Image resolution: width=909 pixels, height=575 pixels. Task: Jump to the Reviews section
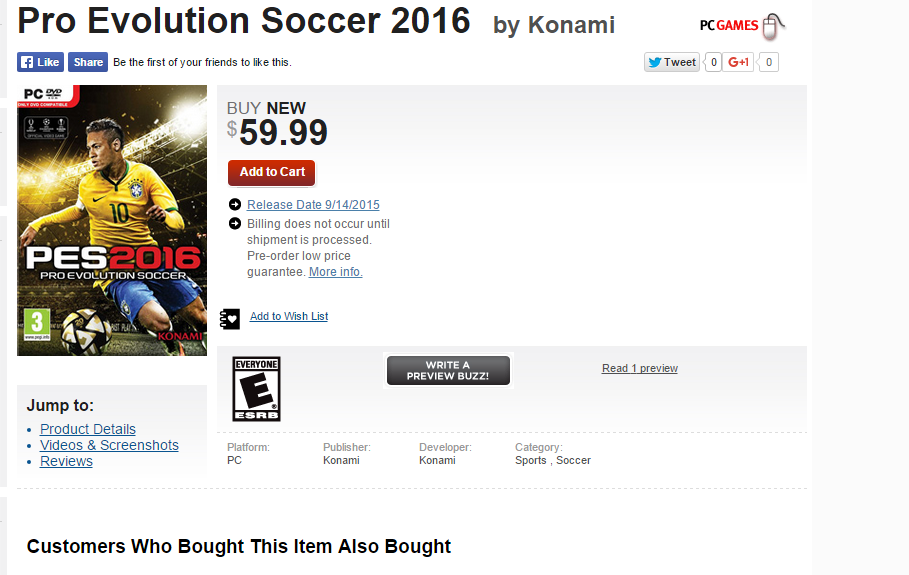(66, 461)
